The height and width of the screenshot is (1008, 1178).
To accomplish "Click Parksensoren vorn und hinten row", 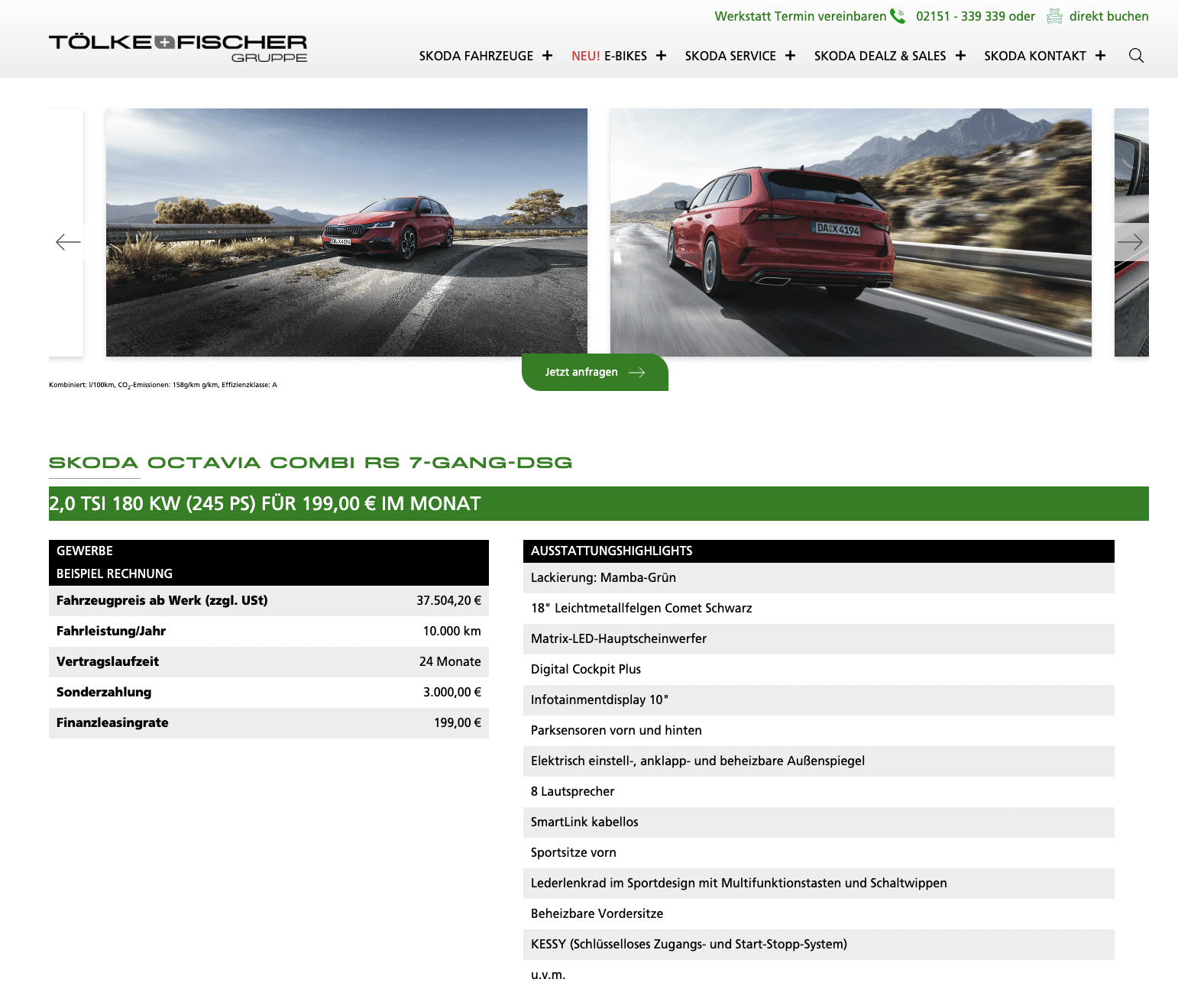I will (x=819, y=731).
